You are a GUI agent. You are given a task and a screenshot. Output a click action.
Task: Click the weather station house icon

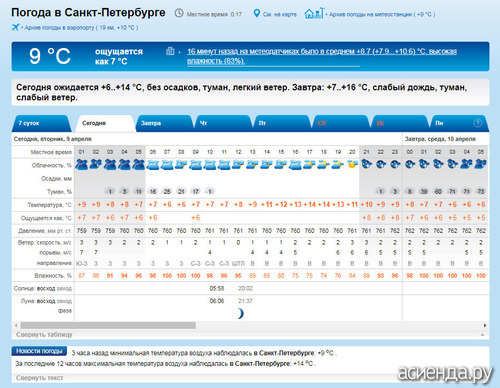(x=314, y=13)
